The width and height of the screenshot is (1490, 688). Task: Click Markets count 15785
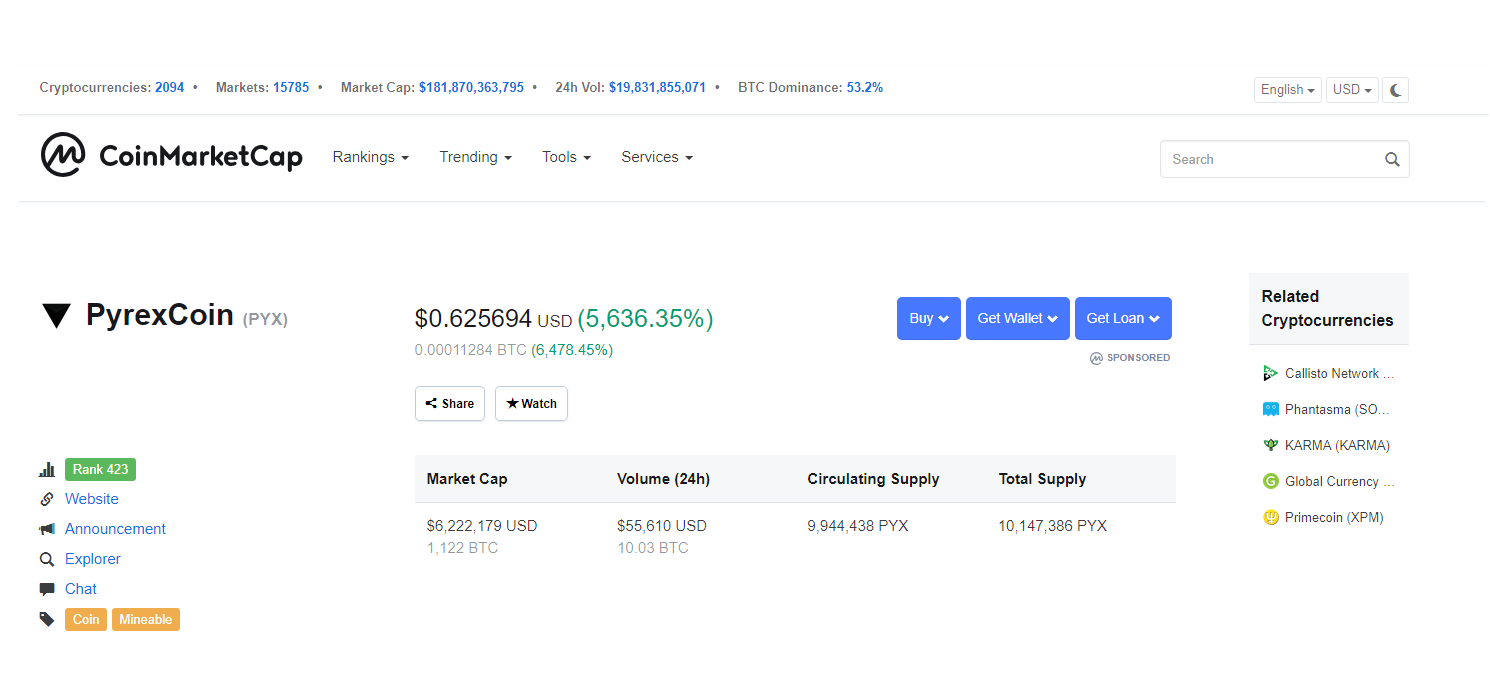tap(291, 87)
